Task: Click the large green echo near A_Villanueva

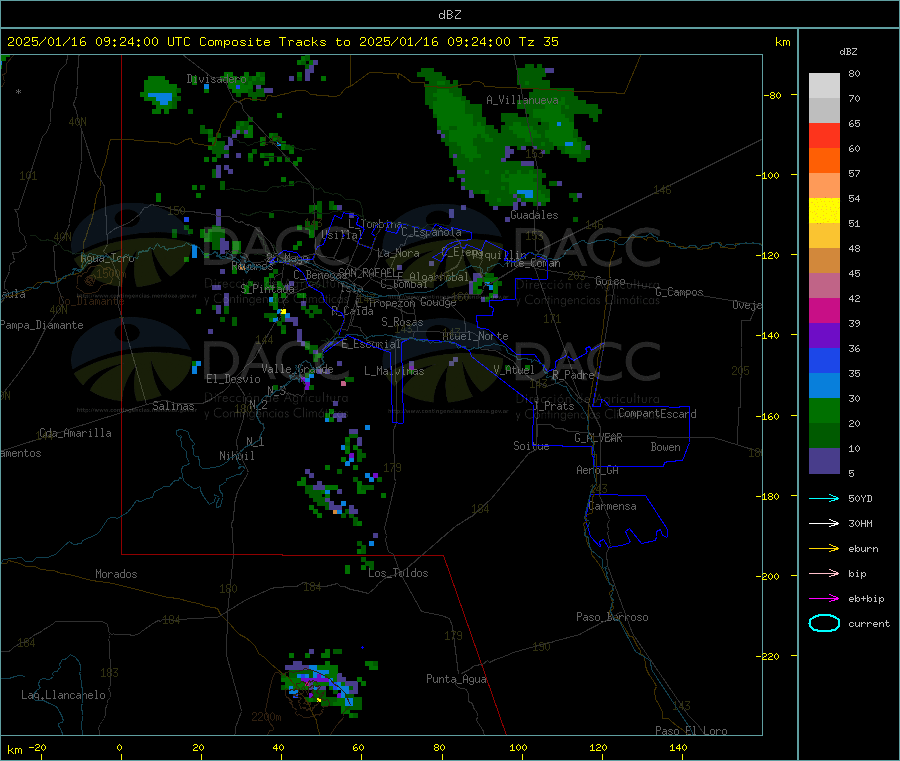Action: (x=488, y=143)
